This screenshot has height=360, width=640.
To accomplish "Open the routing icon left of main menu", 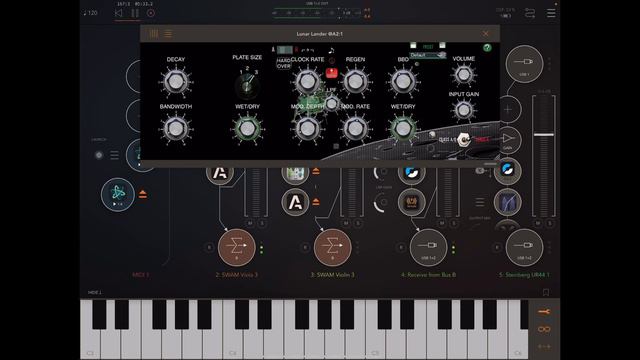I will 530,13.
